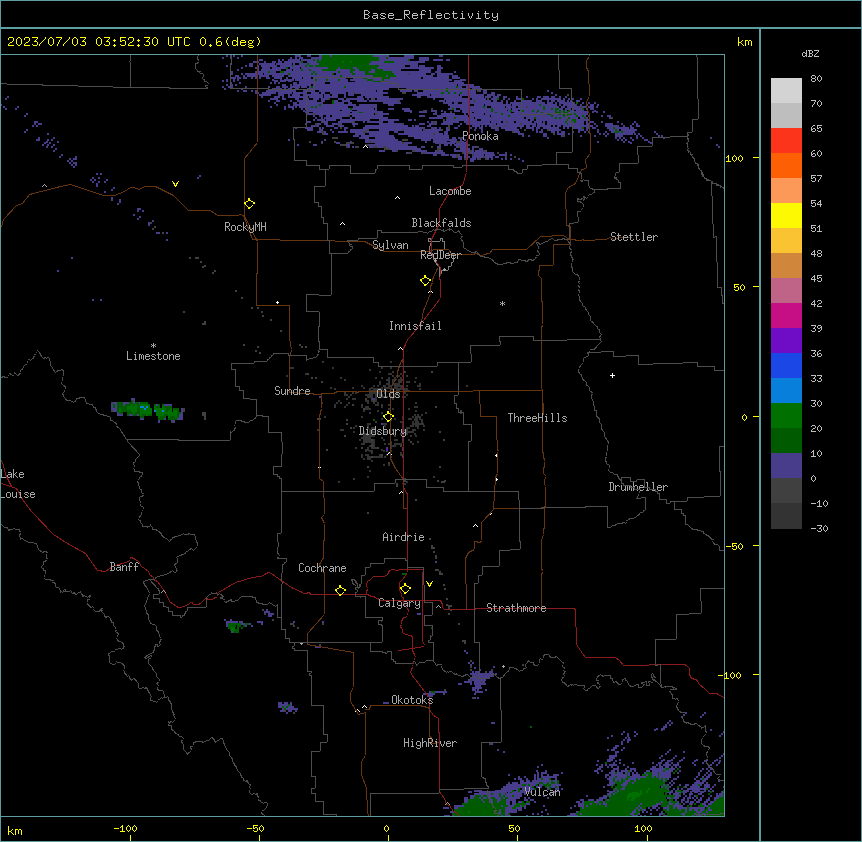Select the Blackfalds city label
The width and height of the screenshot is (862, 842).
tap(441, 223)
